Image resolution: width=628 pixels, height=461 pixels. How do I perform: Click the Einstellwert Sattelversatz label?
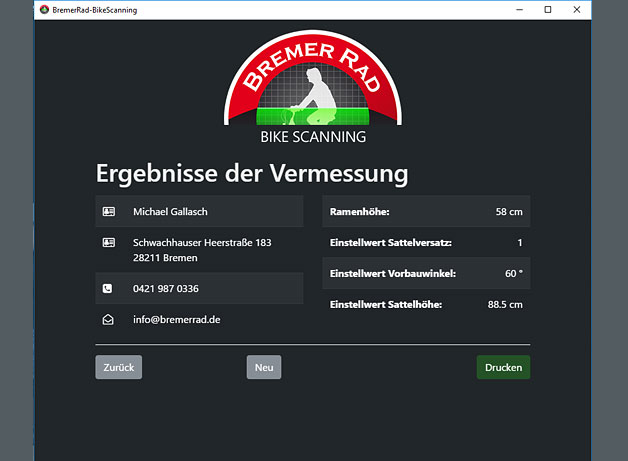pos(391,242)
